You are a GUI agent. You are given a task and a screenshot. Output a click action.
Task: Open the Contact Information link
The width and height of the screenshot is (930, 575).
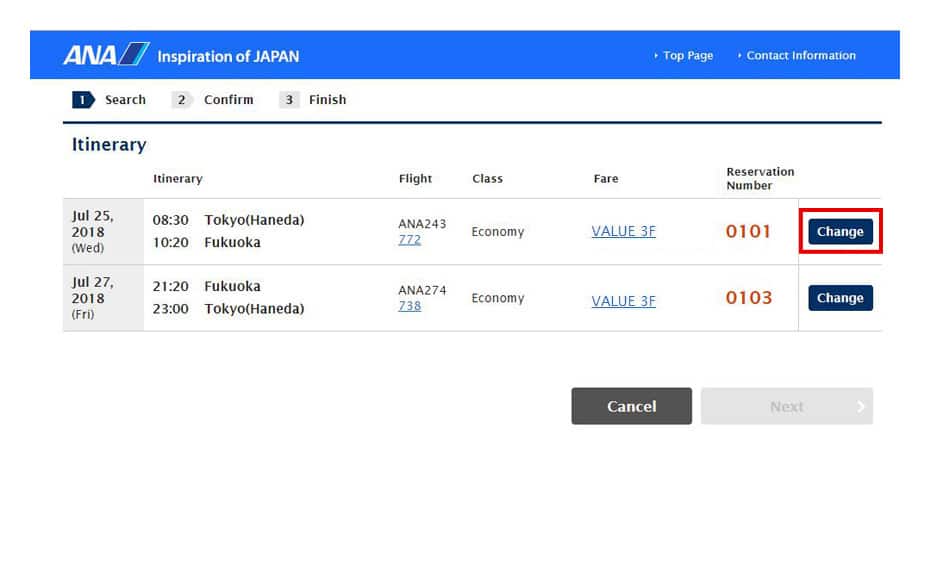(800, 56)
